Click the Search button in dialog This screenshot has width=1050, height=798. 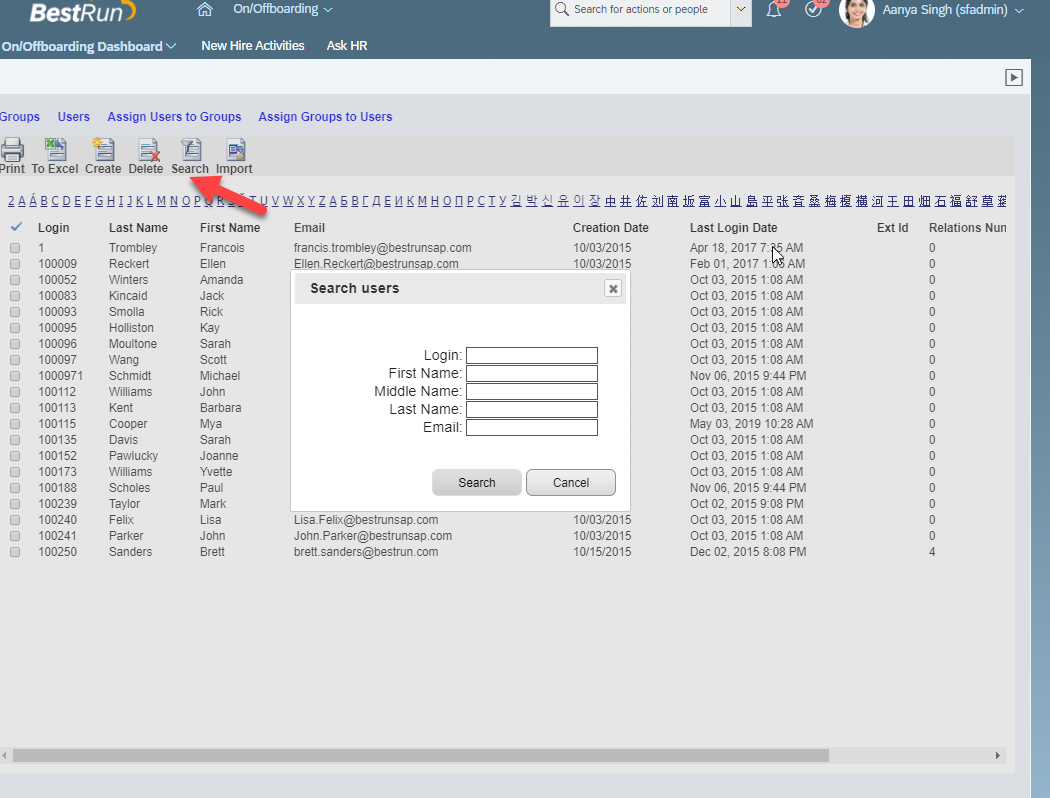tap(477, 483)
